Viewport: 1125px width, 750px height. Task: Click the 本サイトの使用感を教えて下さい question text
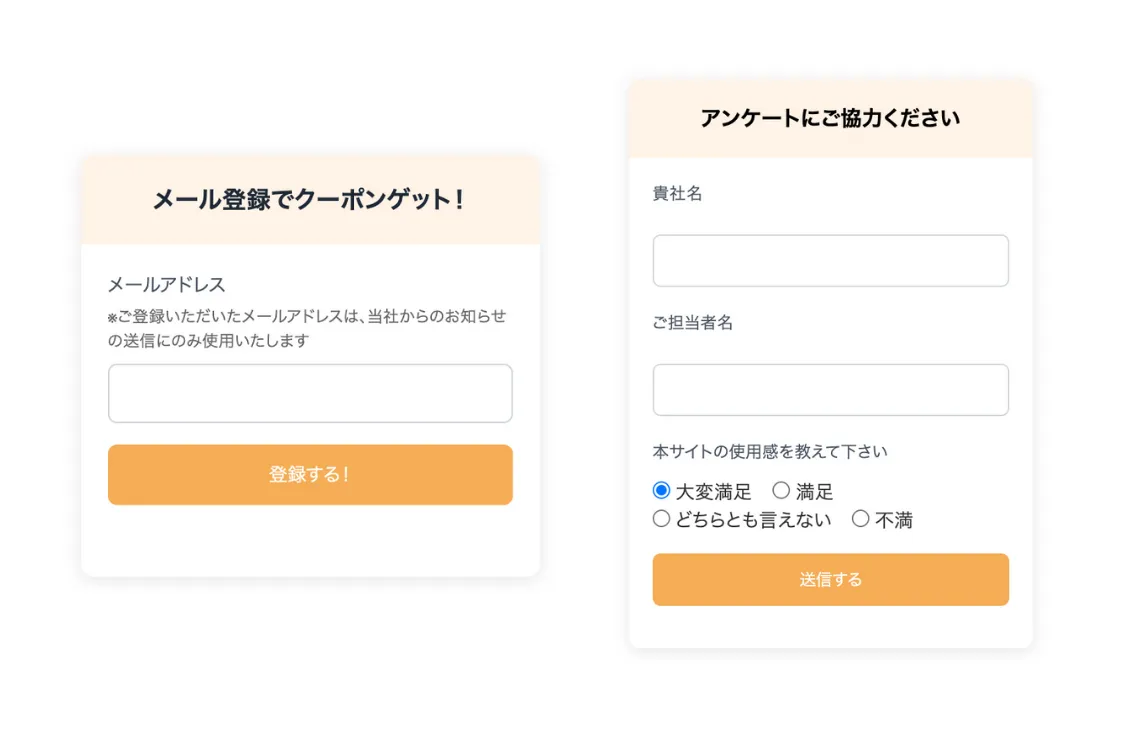click(770, 452)
